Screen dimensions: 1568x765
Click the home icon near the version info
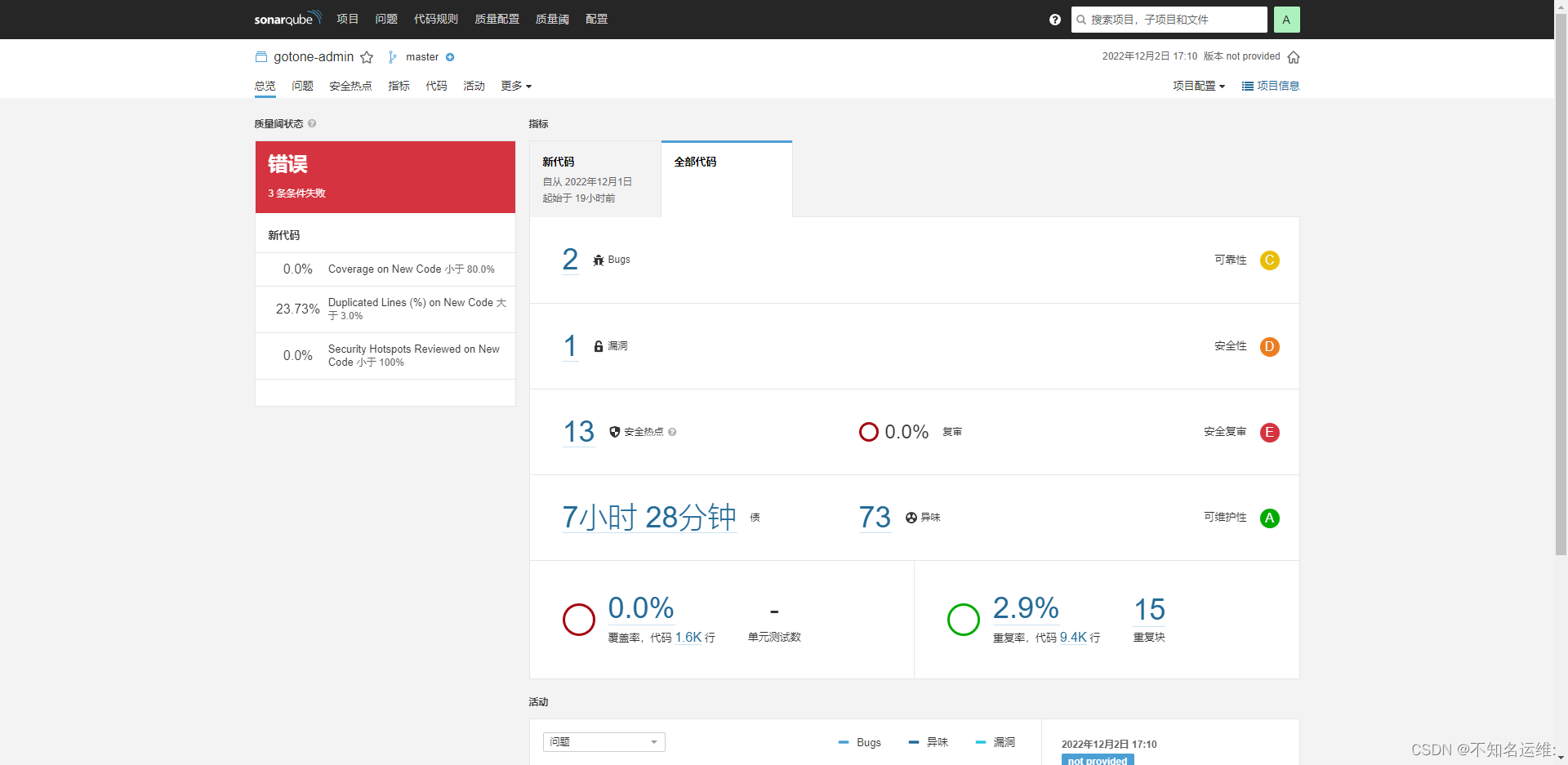(x=1294, y=57)
